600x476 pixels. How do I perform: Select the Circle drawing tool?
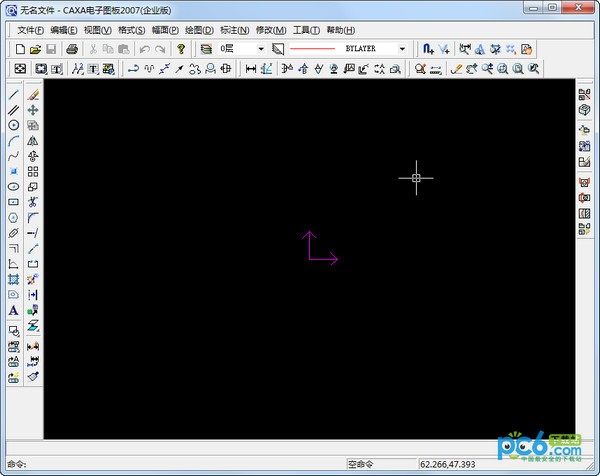pos(14,125)
